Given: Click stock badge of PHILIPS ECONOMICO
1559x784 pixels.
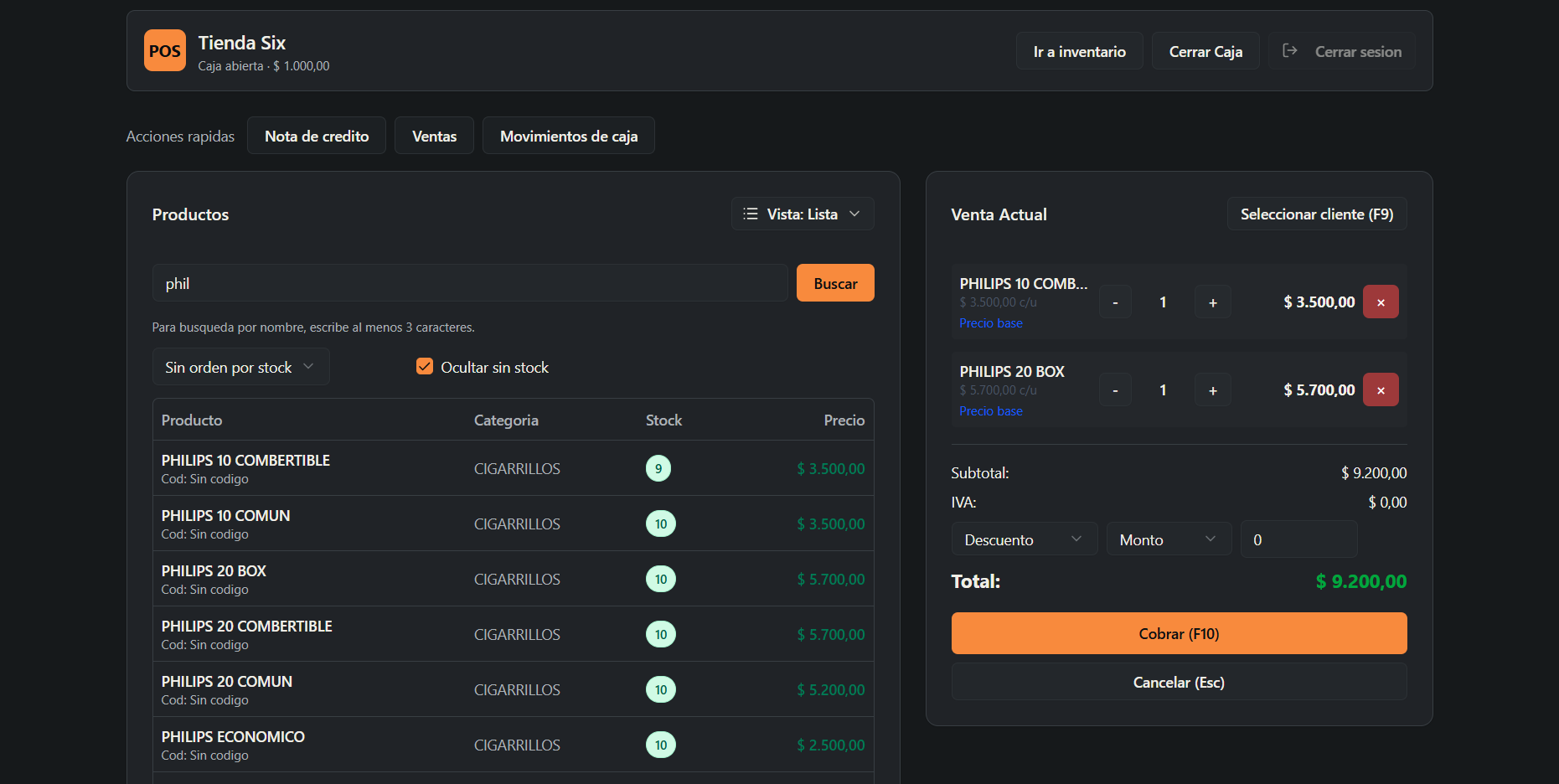Looking at the screenshot, I should (x=661, y=745).
